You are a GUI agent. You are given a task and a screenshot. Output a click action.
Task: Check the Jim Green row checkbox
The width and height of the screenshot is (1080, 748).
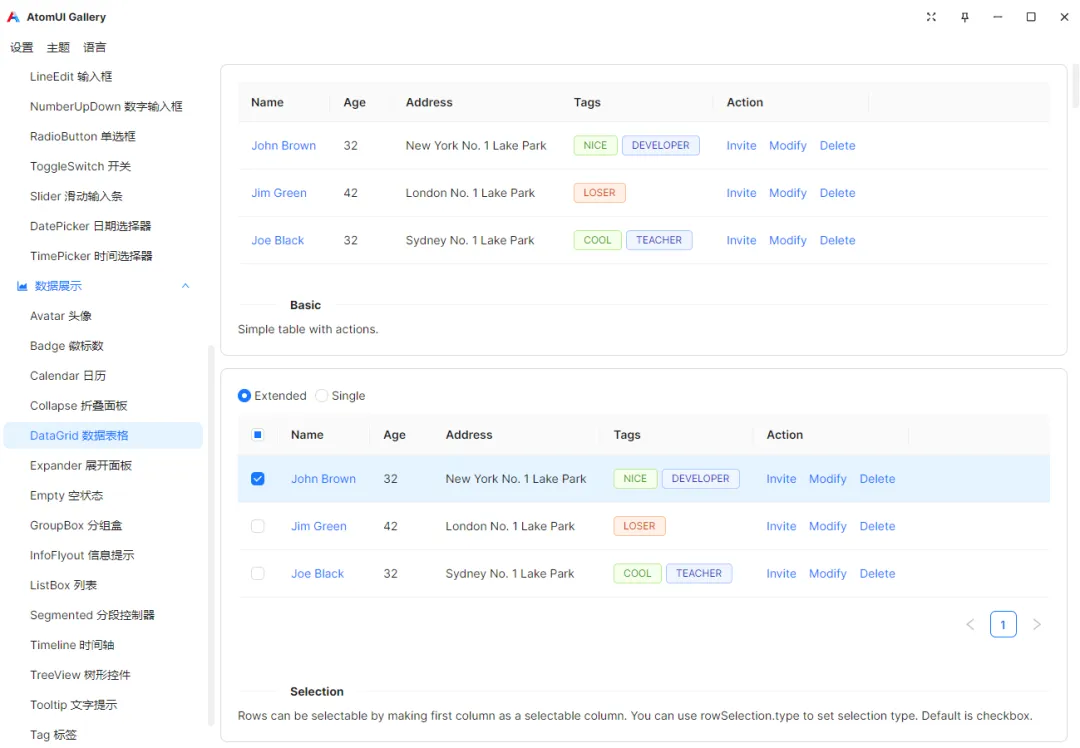pyautogui.click(x=258, y=526)
